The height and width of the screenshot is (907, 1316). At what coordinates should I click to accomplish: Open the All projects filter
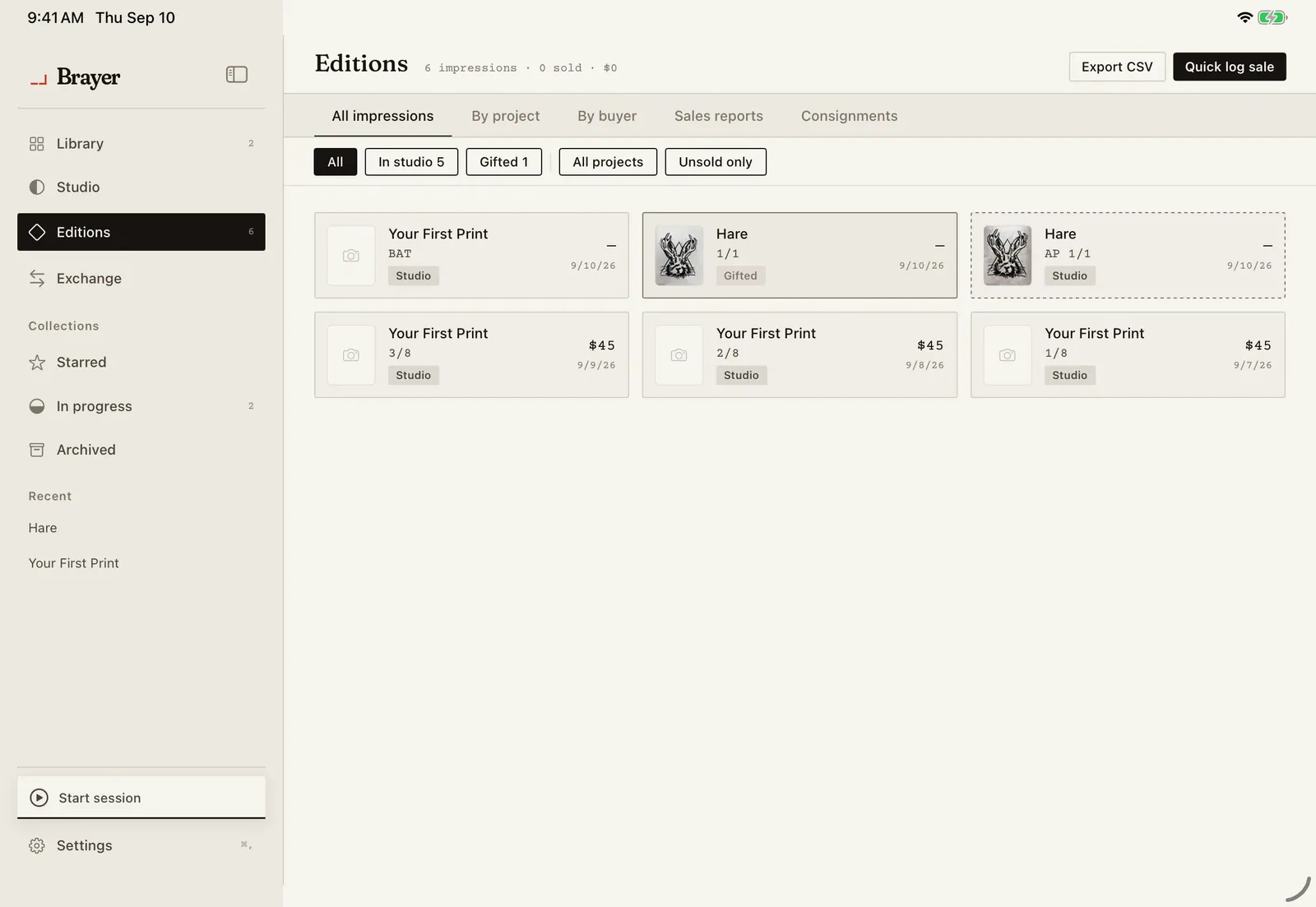(x=608, y=162)
